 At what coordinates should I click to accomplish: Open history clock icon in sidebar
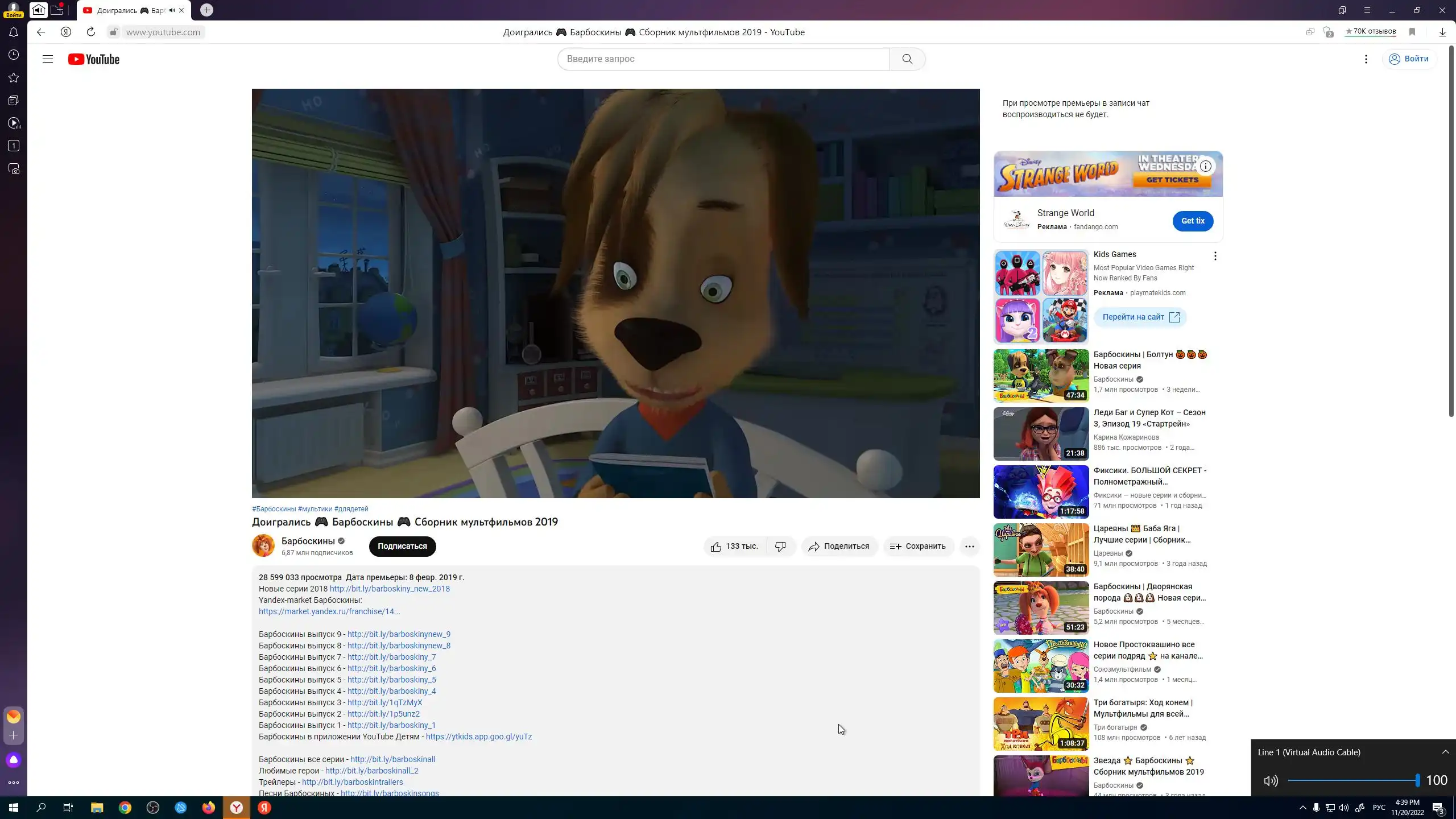click(14, 55)
